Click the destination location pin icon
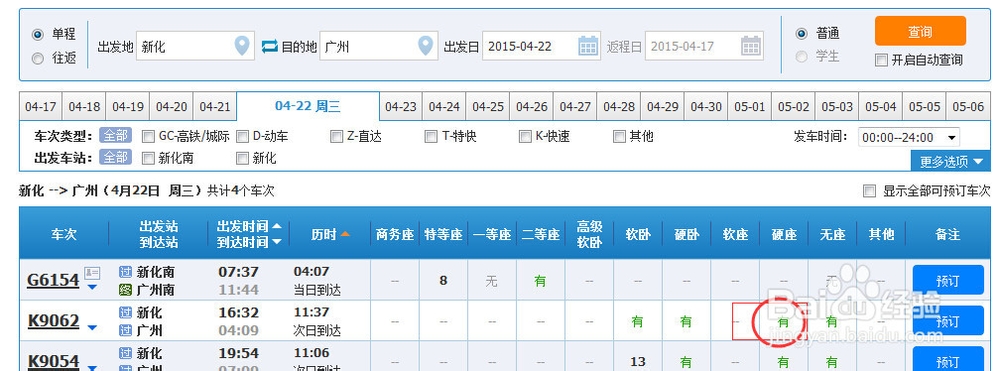Screen dimensions: 1000x371 (425, 46)
